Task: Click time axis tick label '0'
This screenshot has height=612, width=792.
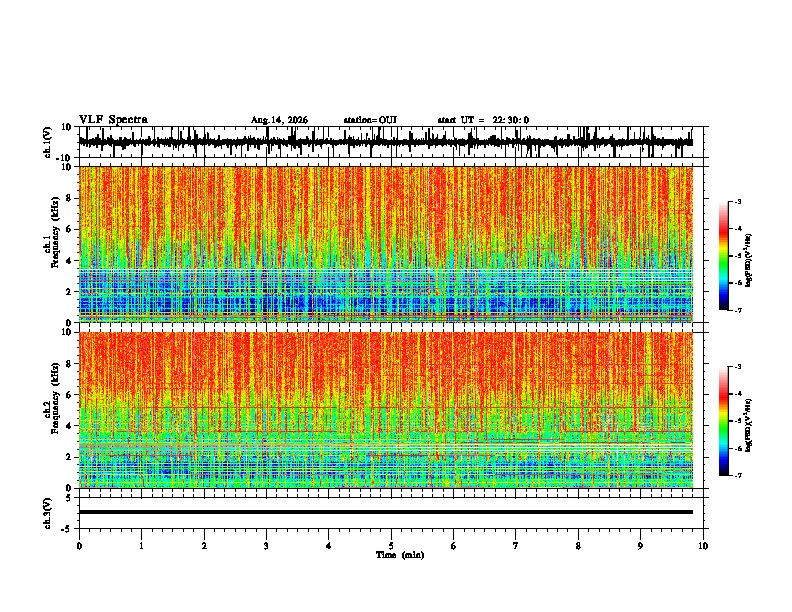Action: pyautogui.click(x=79, y=546)
